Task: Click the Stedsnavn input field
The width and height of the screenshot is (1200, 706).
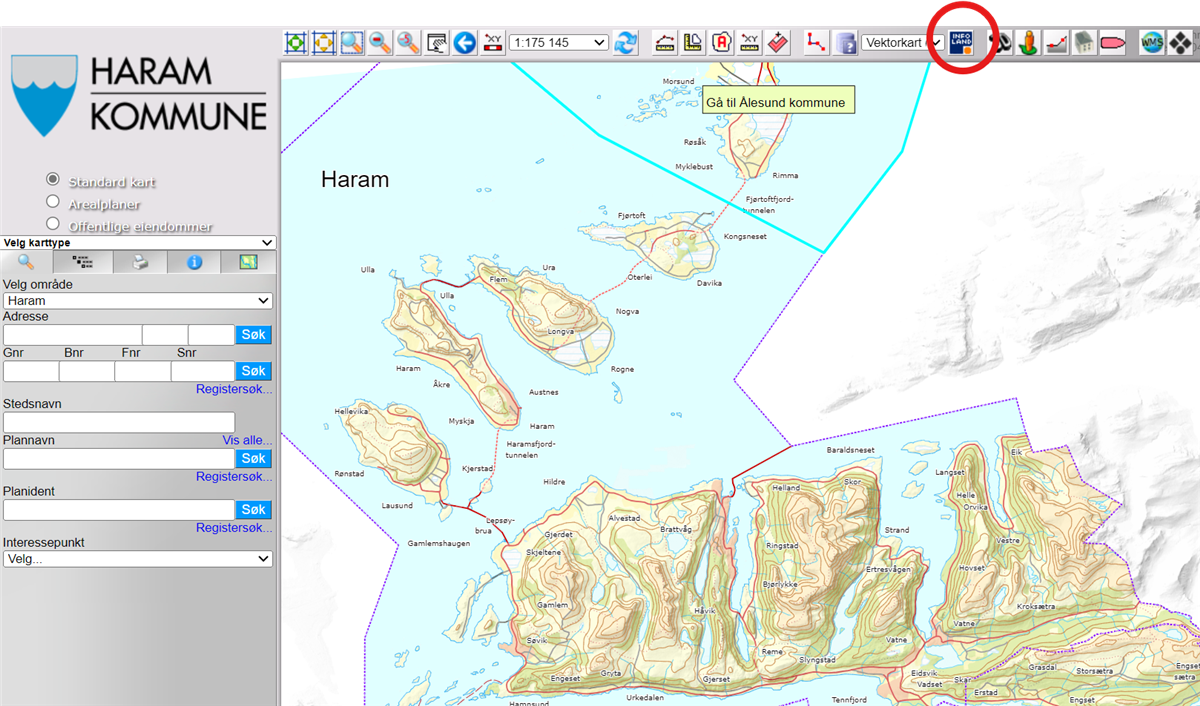Action: tap(119, 423)
